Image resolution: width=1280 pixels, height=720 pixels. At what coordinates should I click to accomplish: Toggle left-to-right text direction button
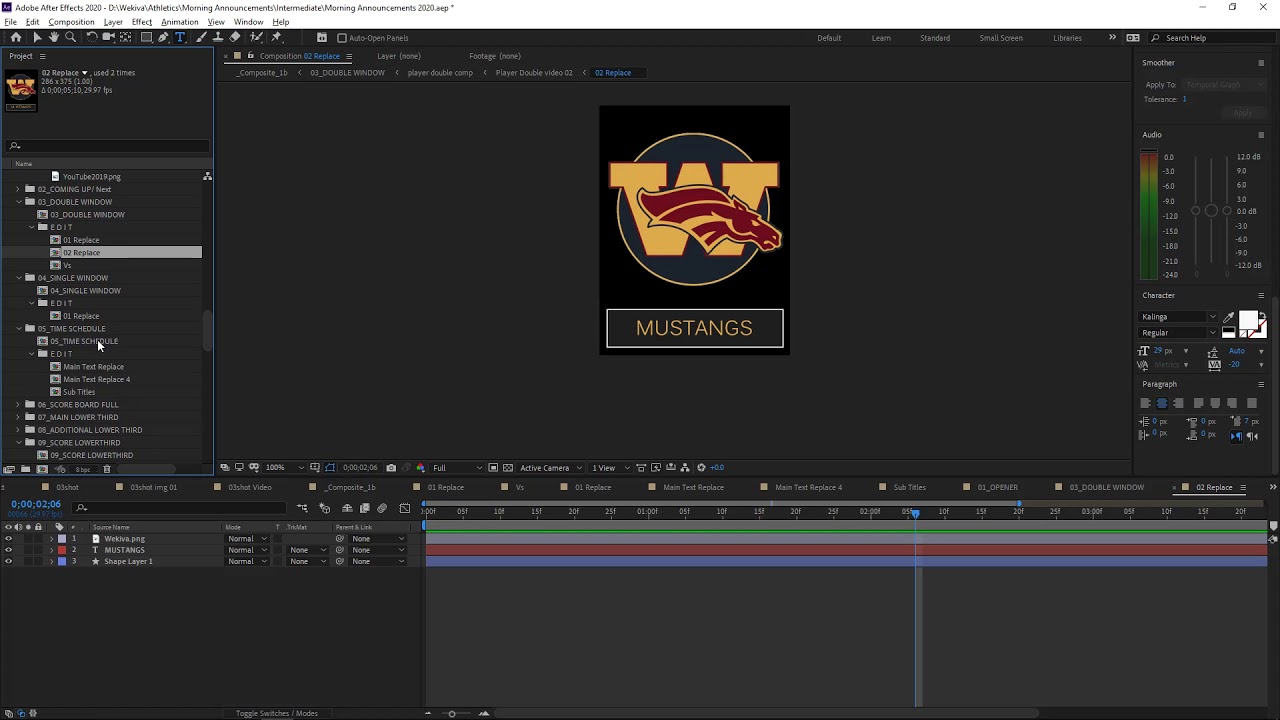click(x=1236, y=436)
